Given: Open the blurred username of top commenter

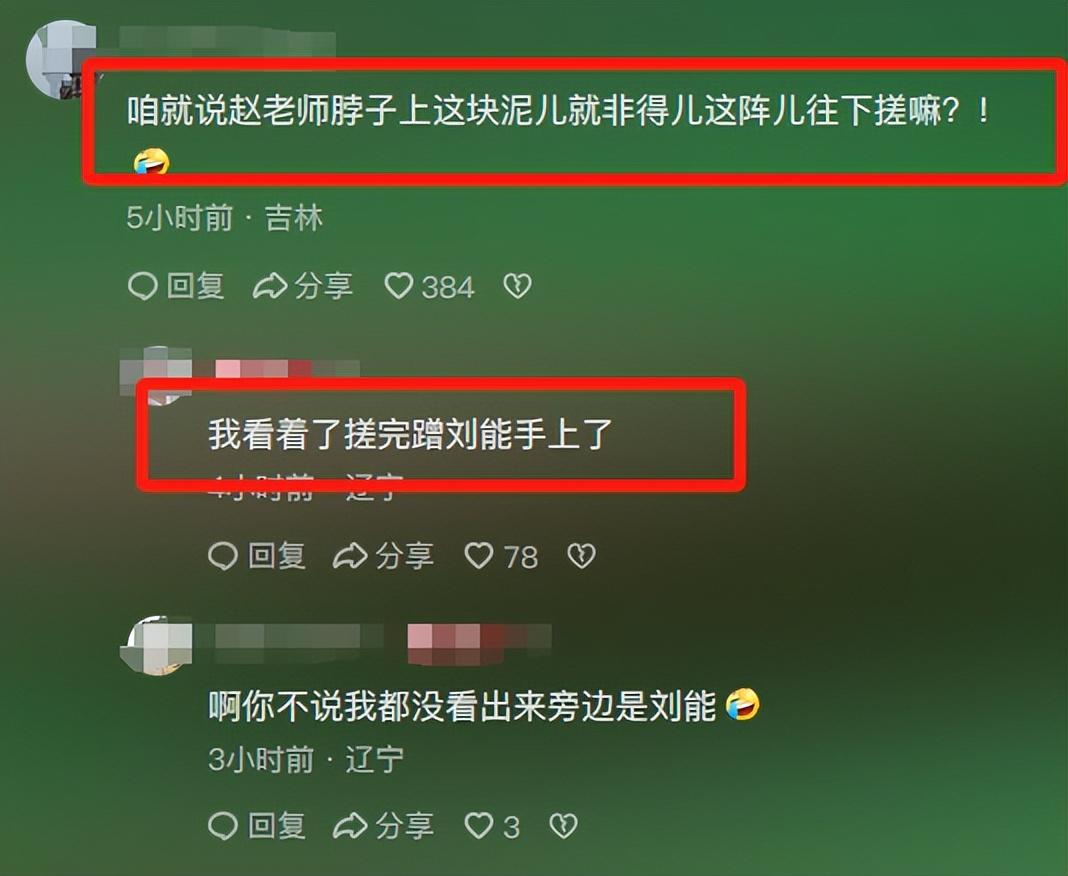Looking at the screenshot, I should pos(228,41).
